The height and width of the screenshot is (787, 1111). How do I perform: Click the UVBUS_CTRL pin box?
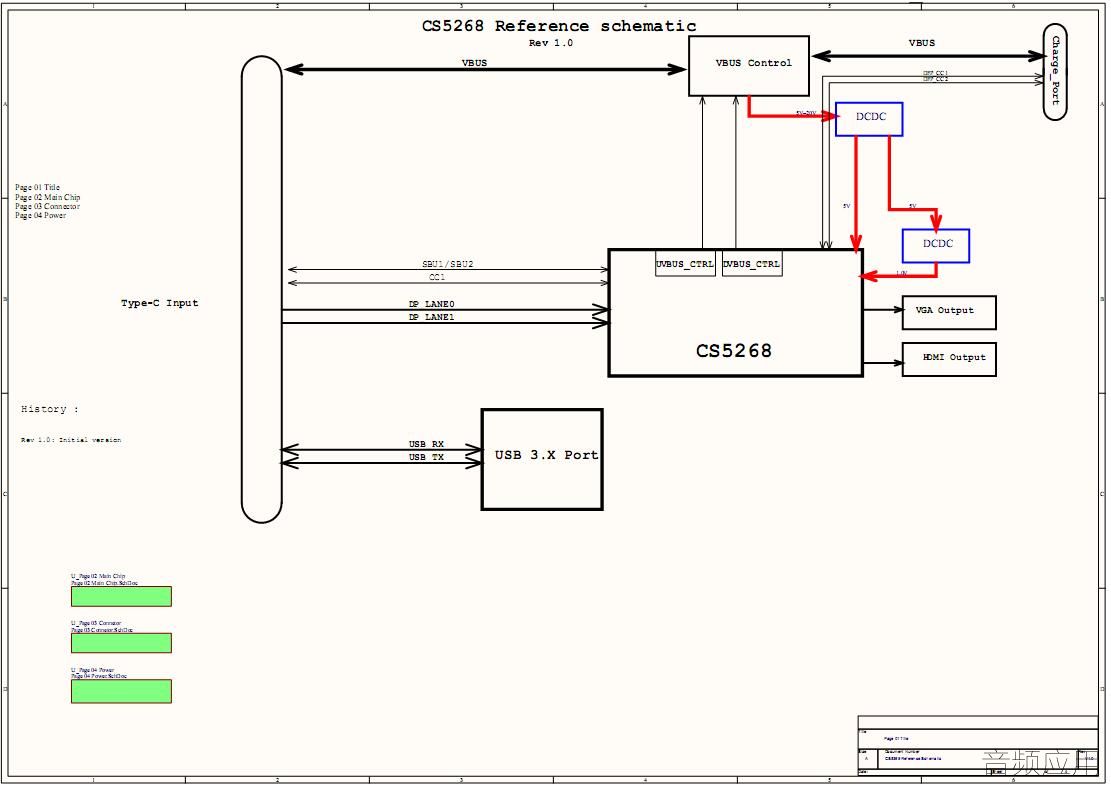[x=684, y=264]
